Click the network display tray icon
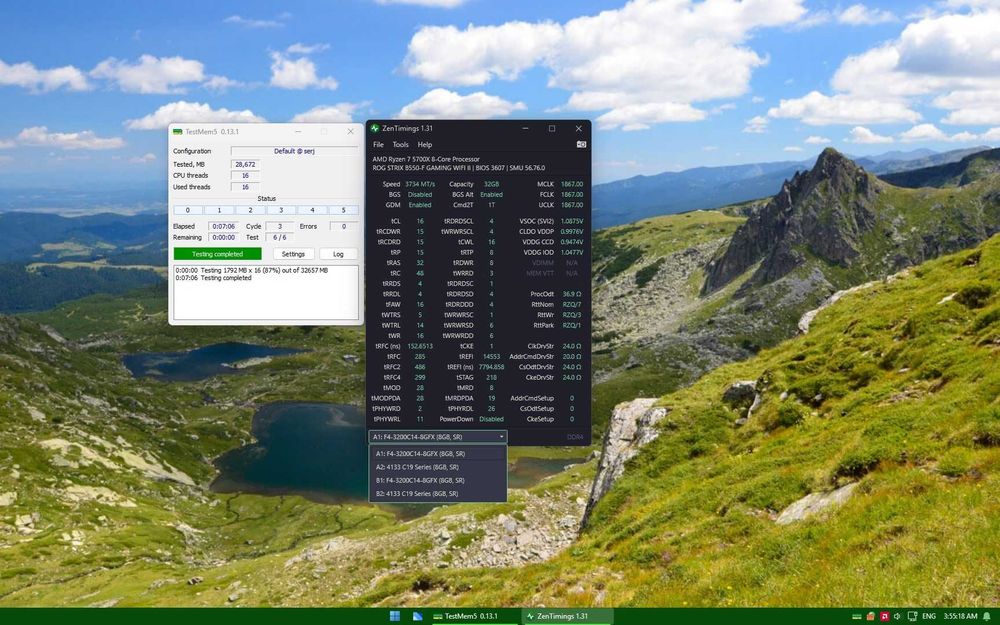Screen dimensions: 1000x625 pyautogui.click(x=913, y=616)
